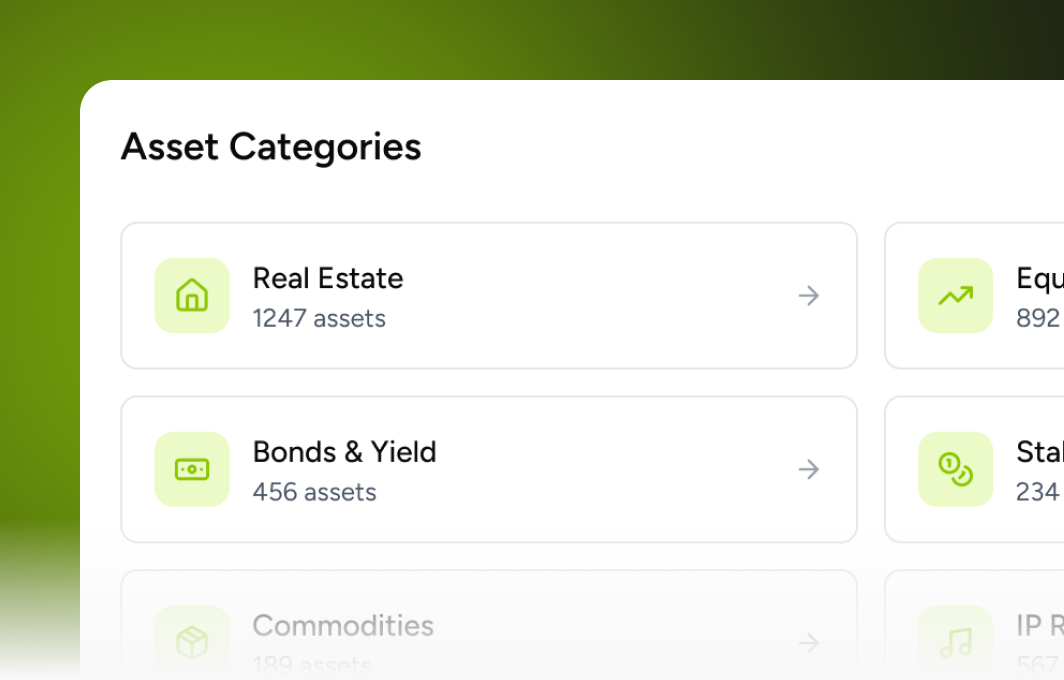The height and width of the screenshot is (680, 1064).
Task: Click the '189 assets' count text
Action: (x=312, y=665)
